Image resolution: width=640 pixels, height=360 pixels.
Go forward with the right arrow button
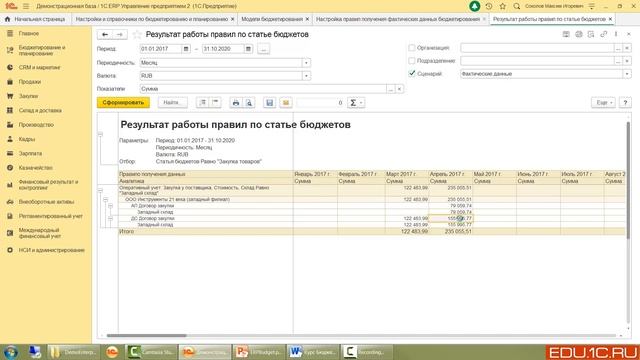pyautogui.click(x=120, y=35)
